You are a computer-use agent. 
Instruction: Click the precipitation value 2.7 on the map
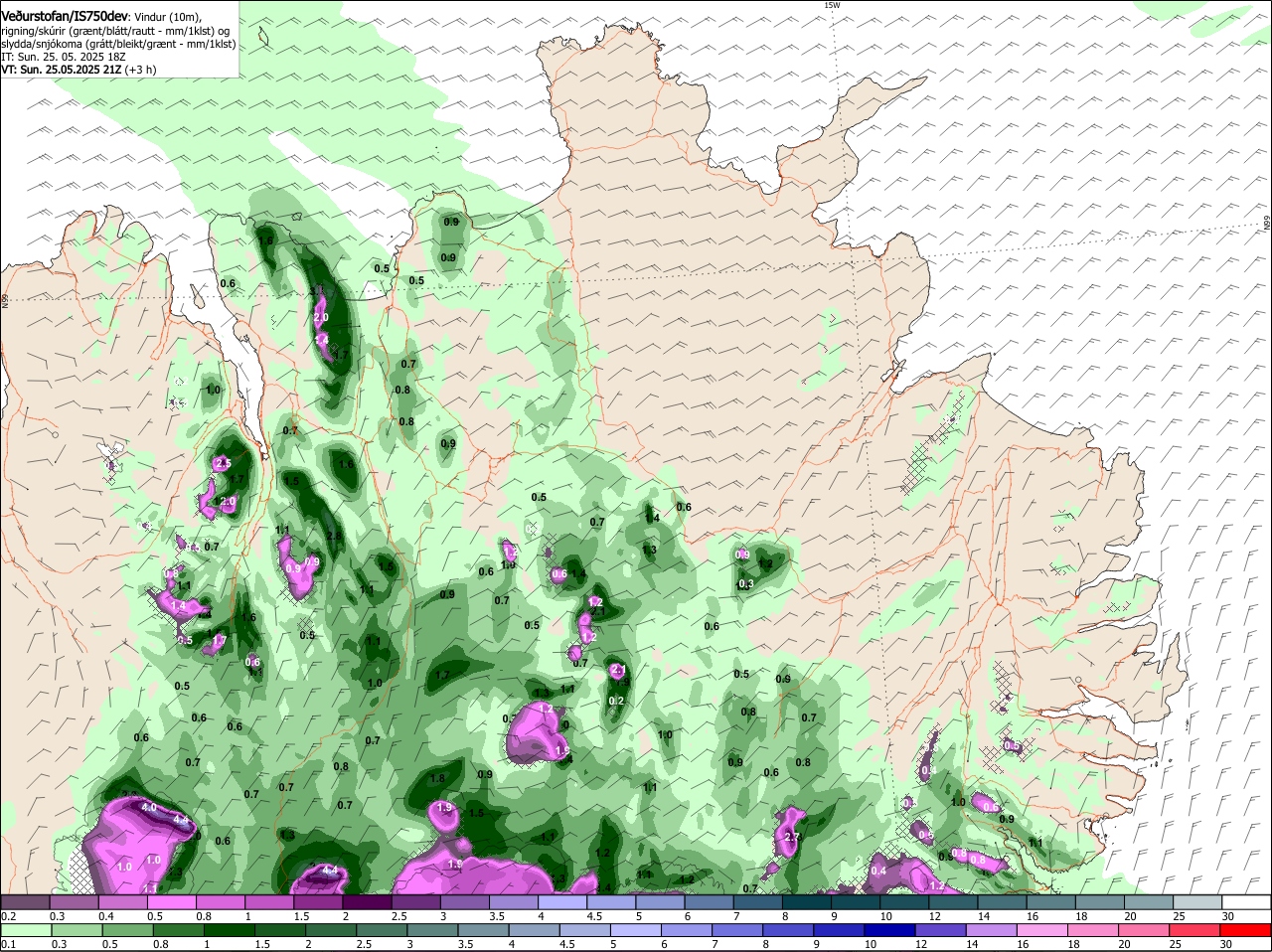pyautogui.click(x=792, y=838)
